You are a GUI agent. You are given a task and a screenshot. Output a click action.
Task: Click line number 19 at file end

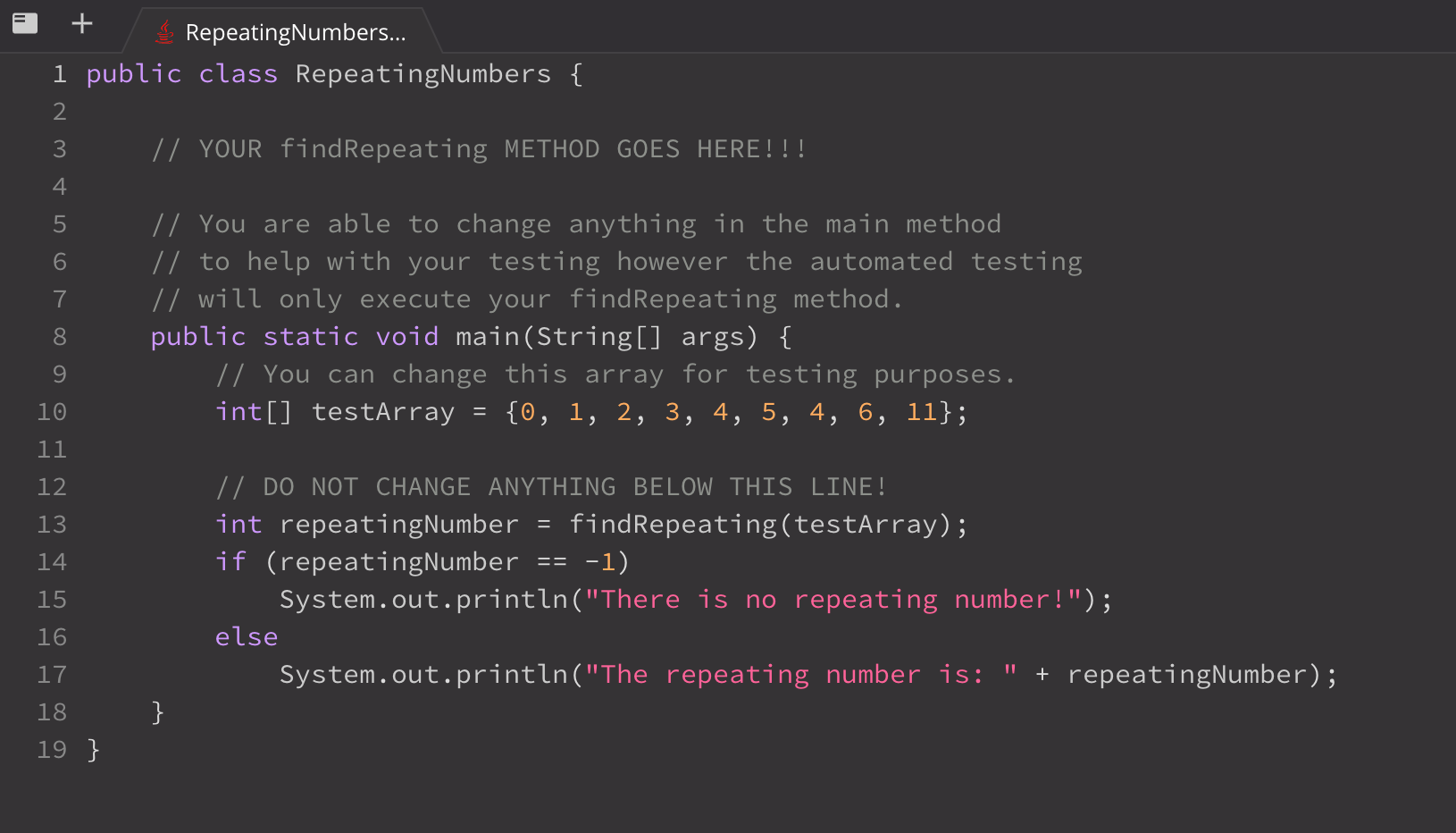[x=52, y=750]
